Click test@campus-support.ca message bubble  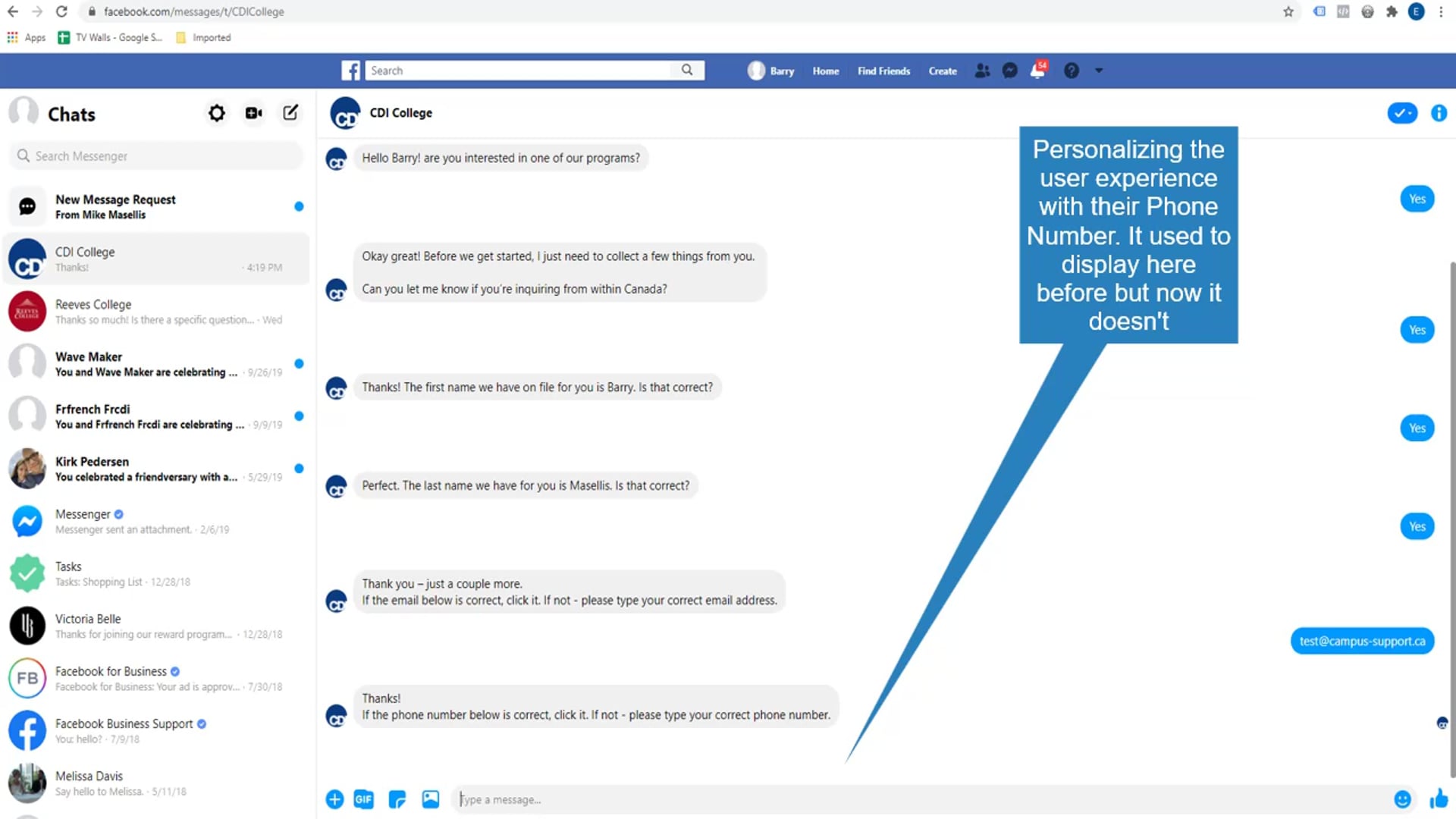click(x=1362, y=641)
